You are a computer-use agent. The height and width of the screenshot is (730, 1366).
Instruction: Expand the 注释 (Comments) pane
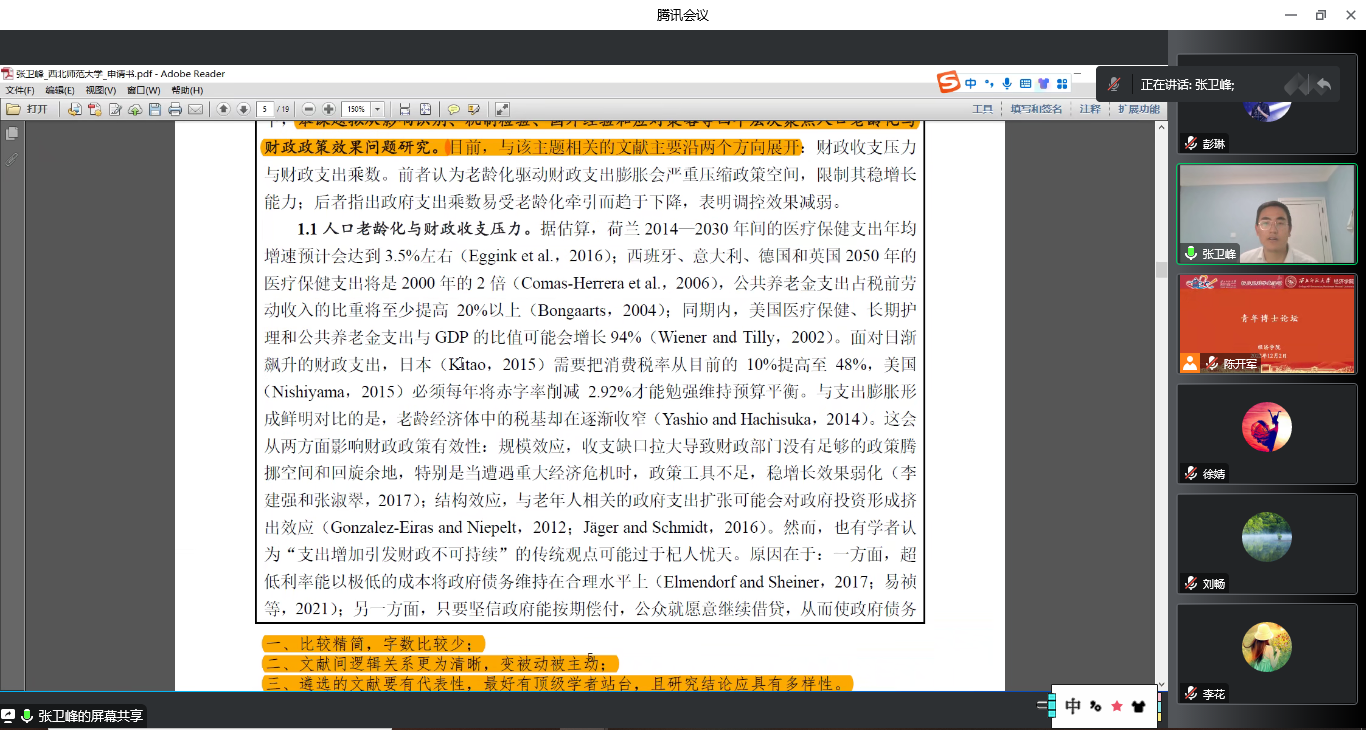(1089, 109)
